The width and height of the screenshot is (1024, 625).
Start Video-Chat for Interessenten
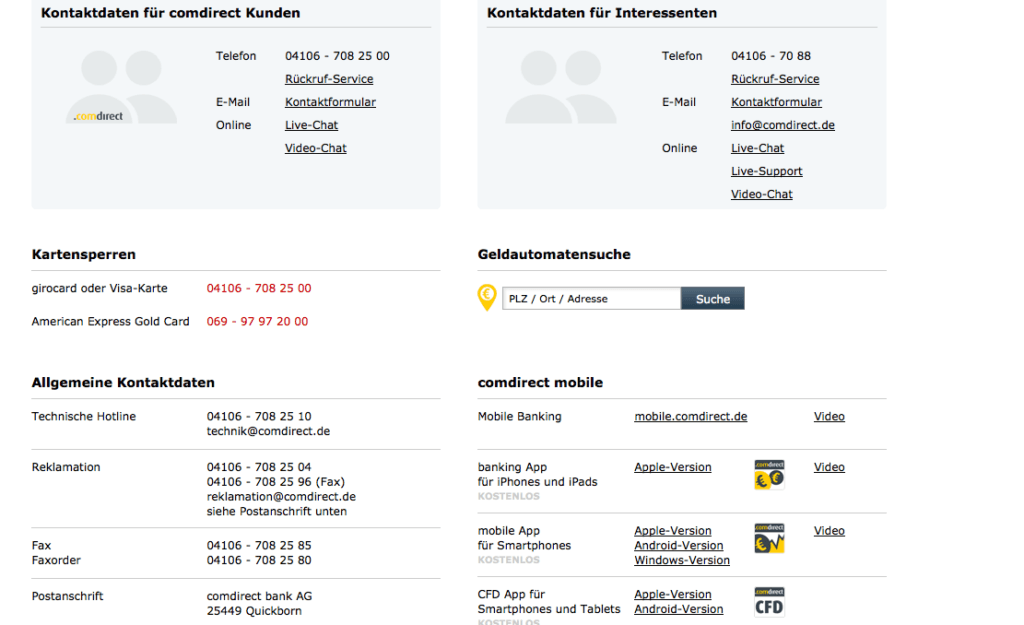point(761,194)
